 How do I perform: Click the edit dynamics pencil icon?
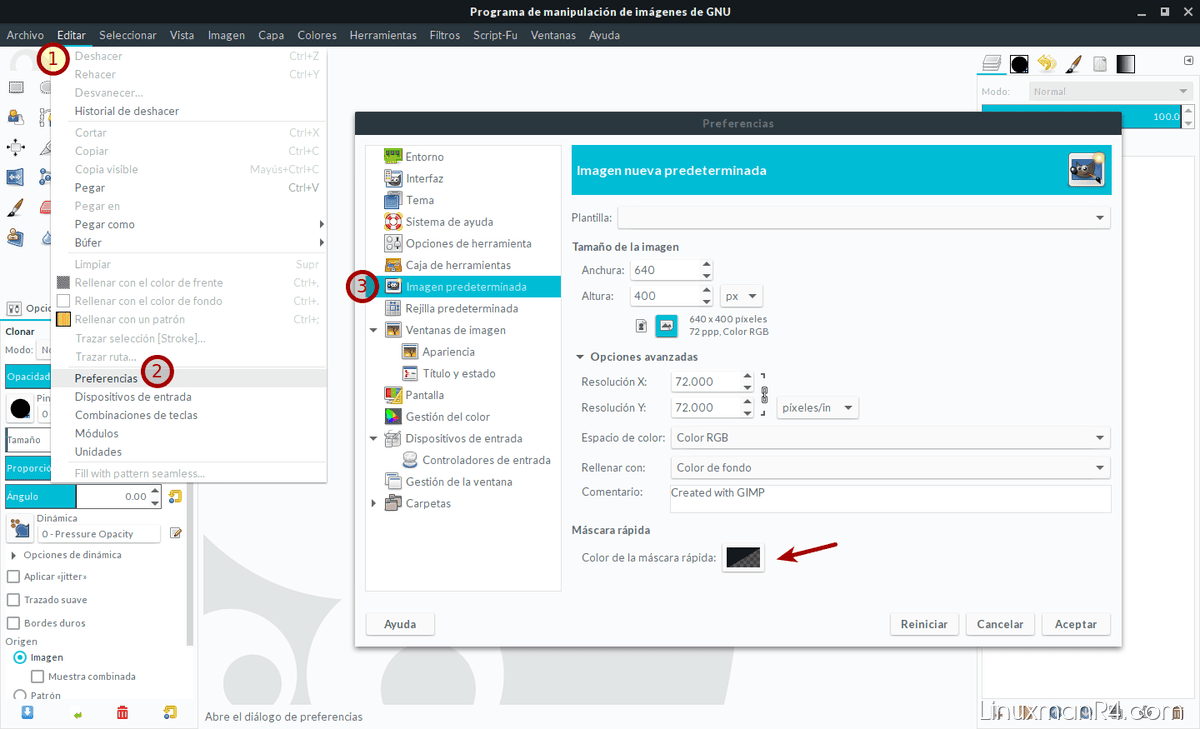pos(176,534)
